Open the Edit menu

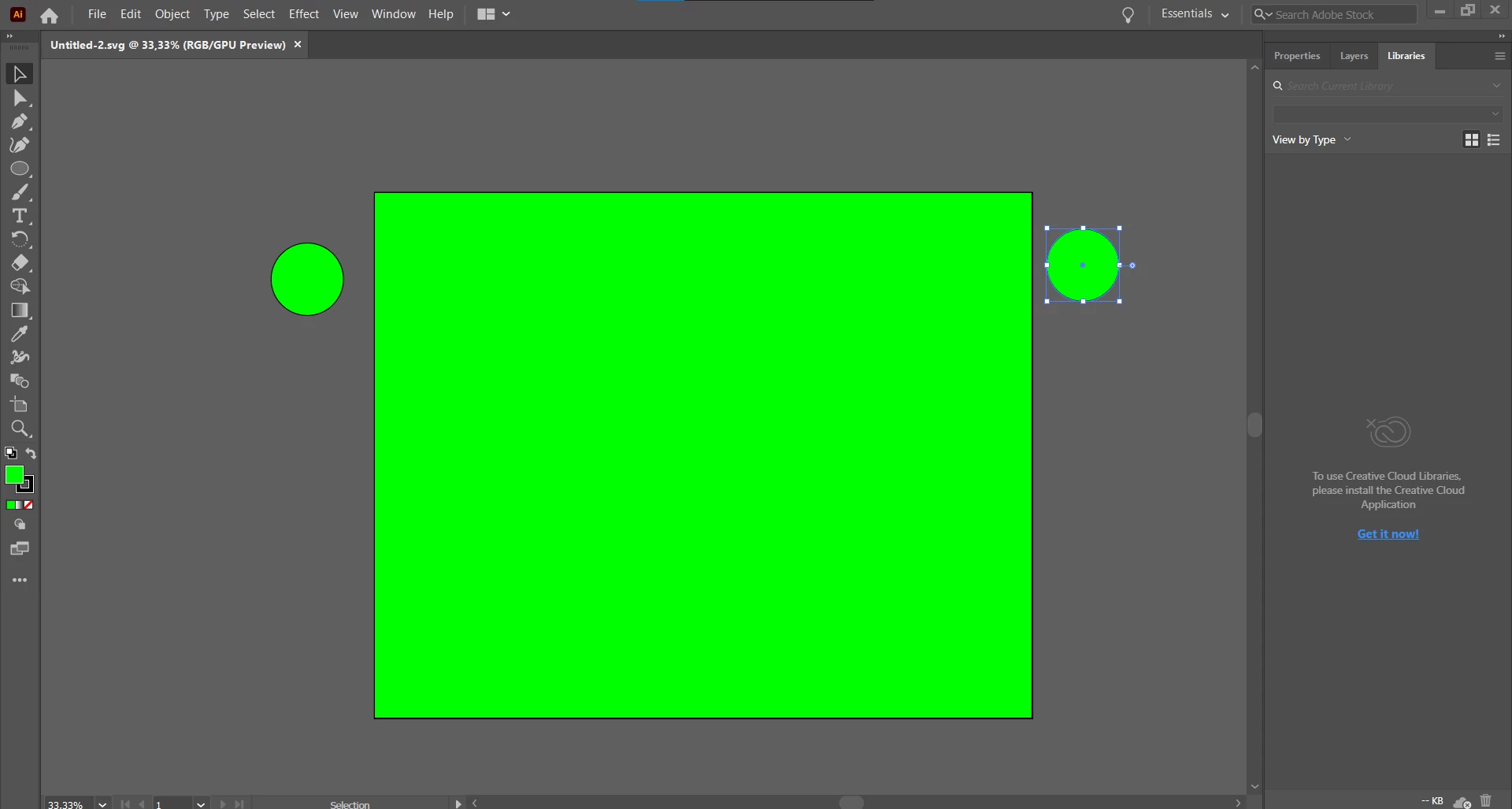pyautogui.click(x=131, y=14)
